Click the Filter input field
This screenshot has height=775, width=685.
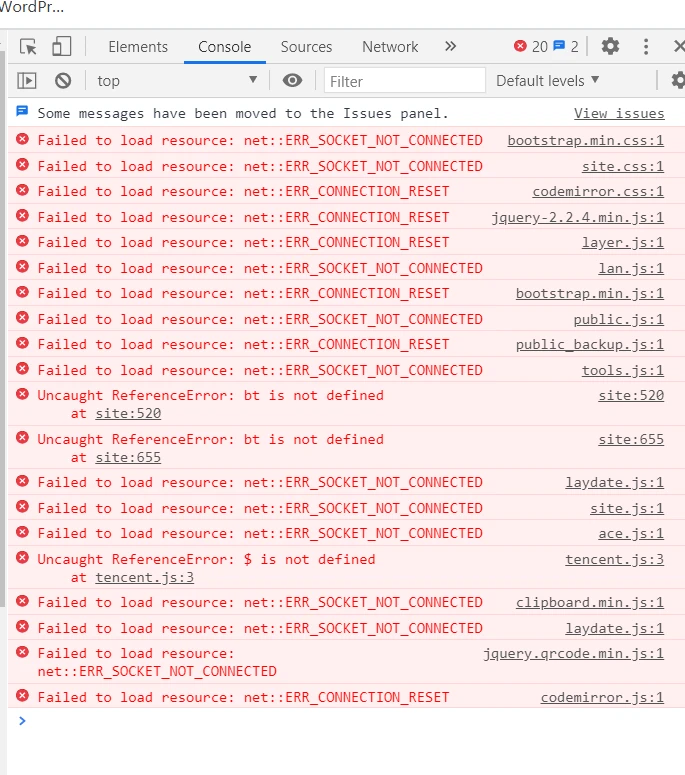(x=404, y=81)
